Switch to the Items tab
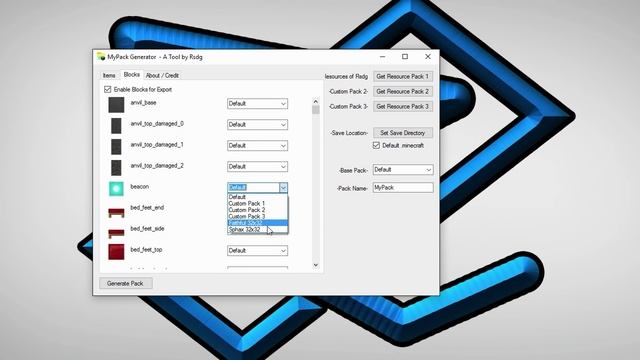The image size is (640, 360). [x=109, y=76]
